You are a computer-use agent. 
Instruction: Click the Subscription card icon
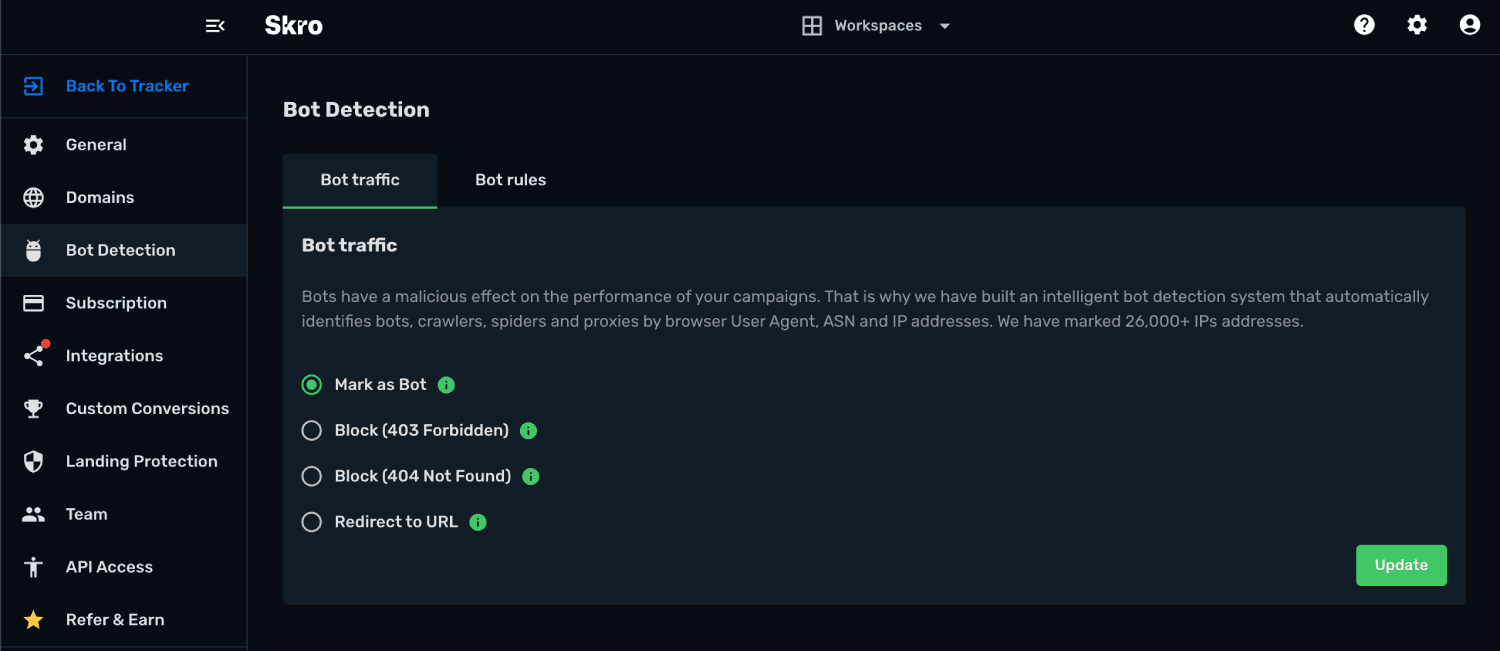33,303
